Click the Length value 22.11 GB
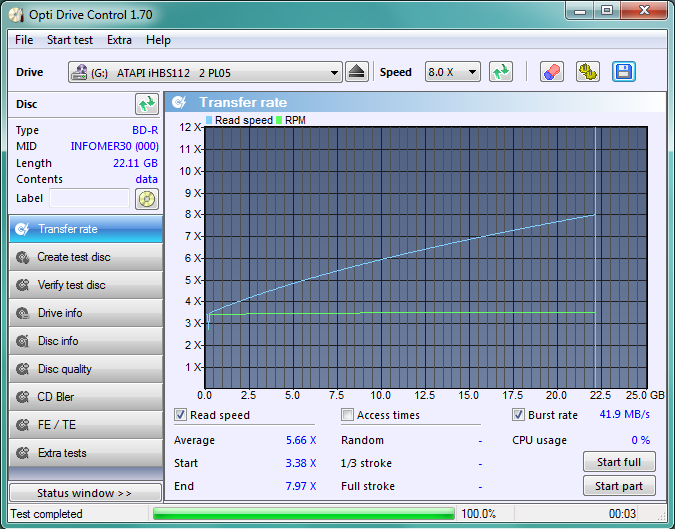Screen dimensions: 675x529 135,163
